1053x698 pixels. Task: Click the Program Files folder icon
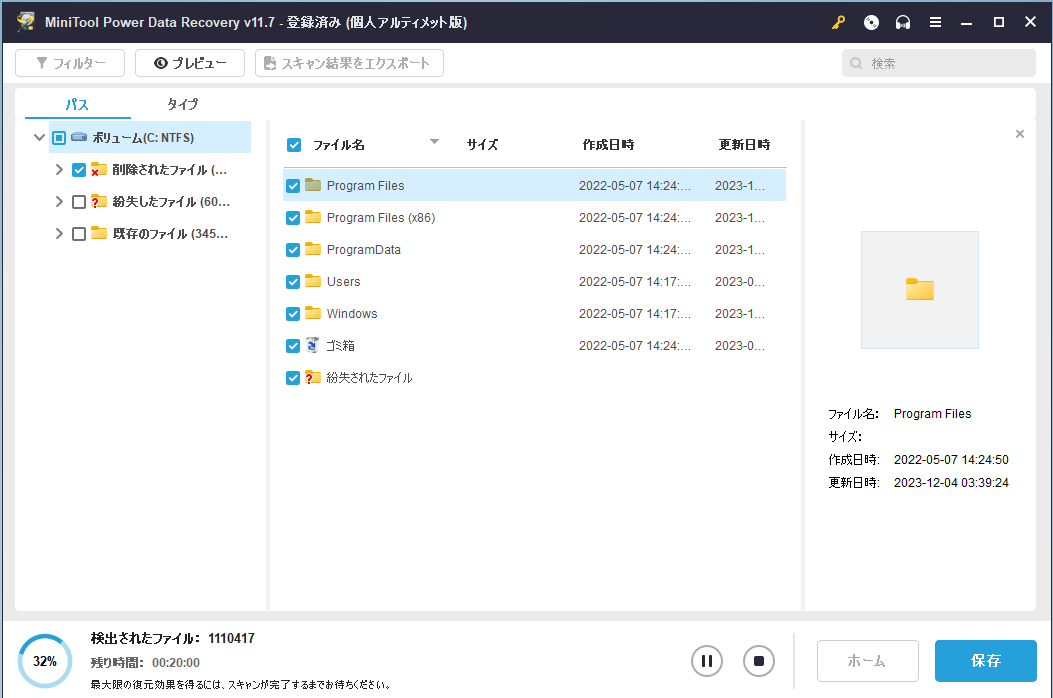click(x=313, y=185)
